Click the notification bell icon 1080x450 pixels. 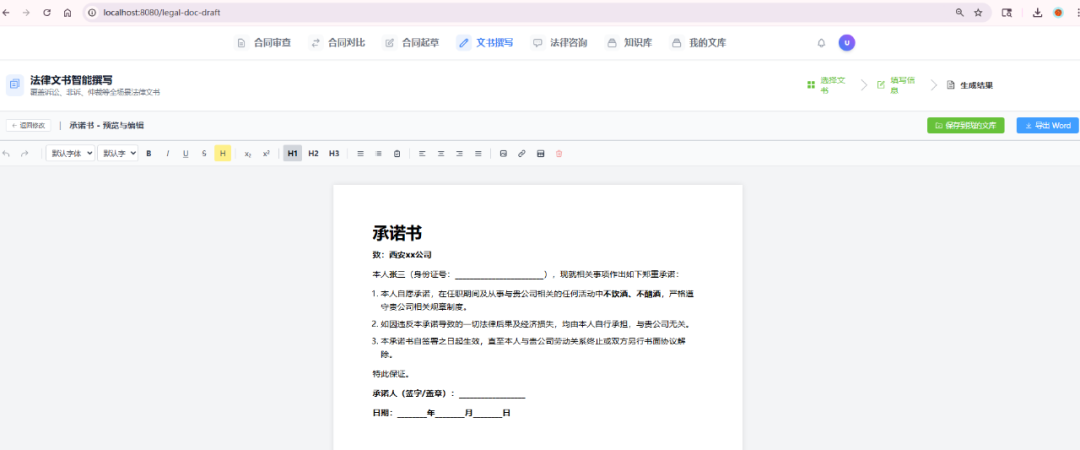click(x=821, y=43)
